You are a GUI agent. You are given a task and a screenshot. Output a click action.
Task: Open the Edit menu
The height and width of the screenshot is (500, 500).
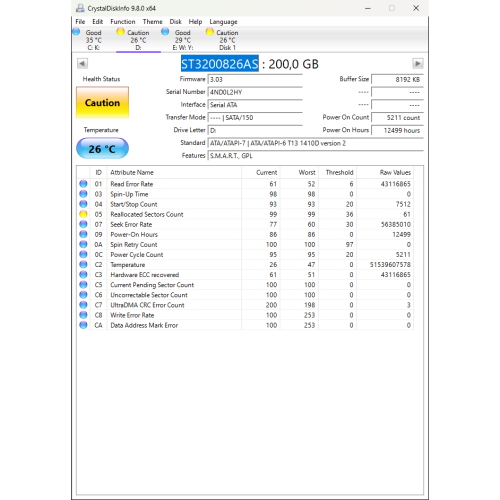[x=98, y=22]
